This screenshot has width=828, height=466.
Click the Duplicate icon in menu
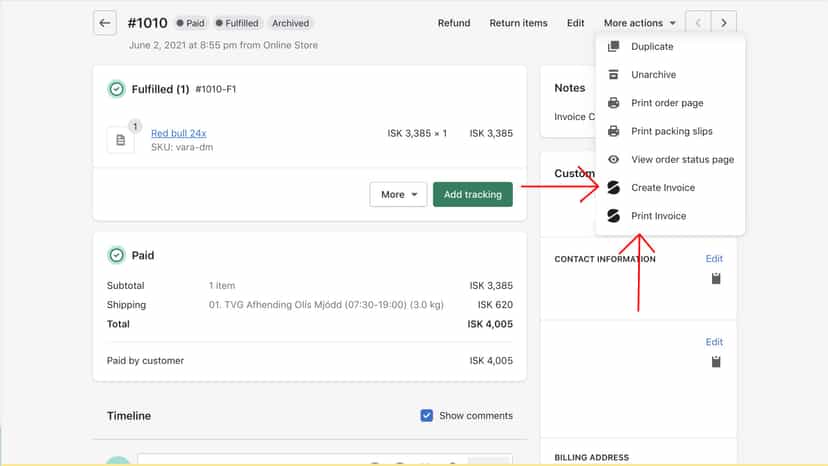[614, 46]
